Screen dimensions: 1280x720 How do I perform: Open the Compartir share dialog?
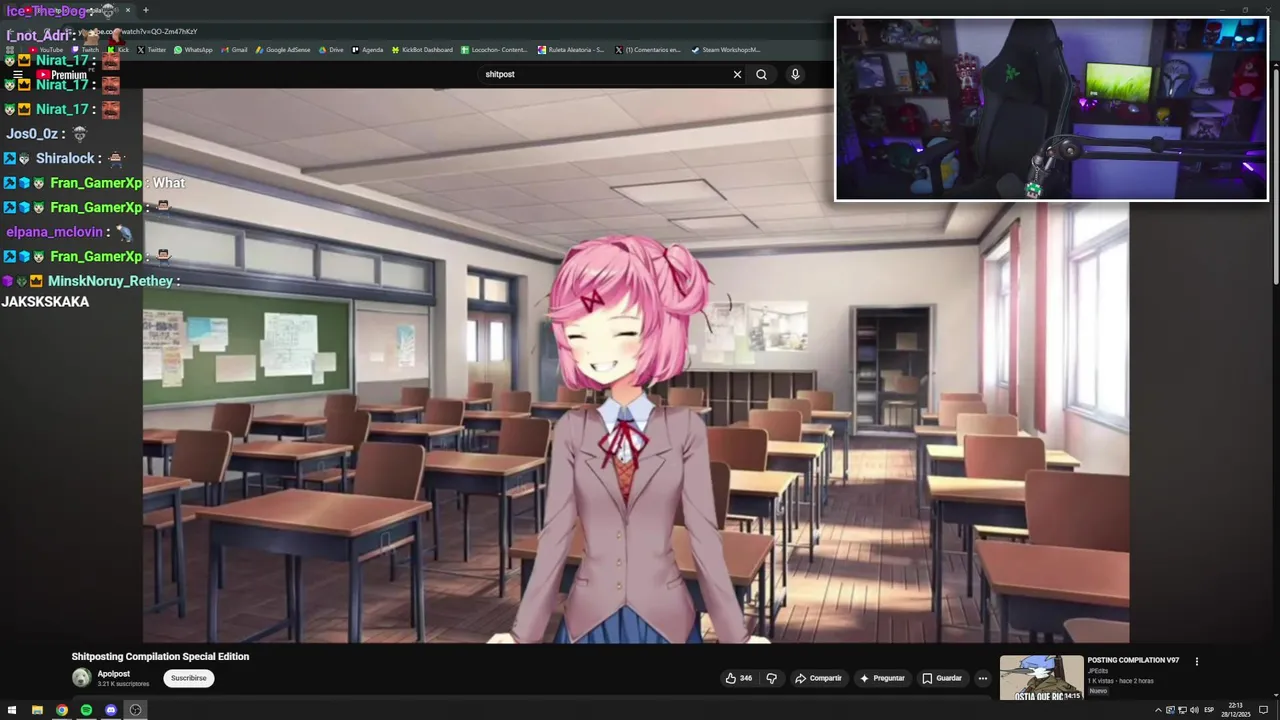tap(818, 678)
